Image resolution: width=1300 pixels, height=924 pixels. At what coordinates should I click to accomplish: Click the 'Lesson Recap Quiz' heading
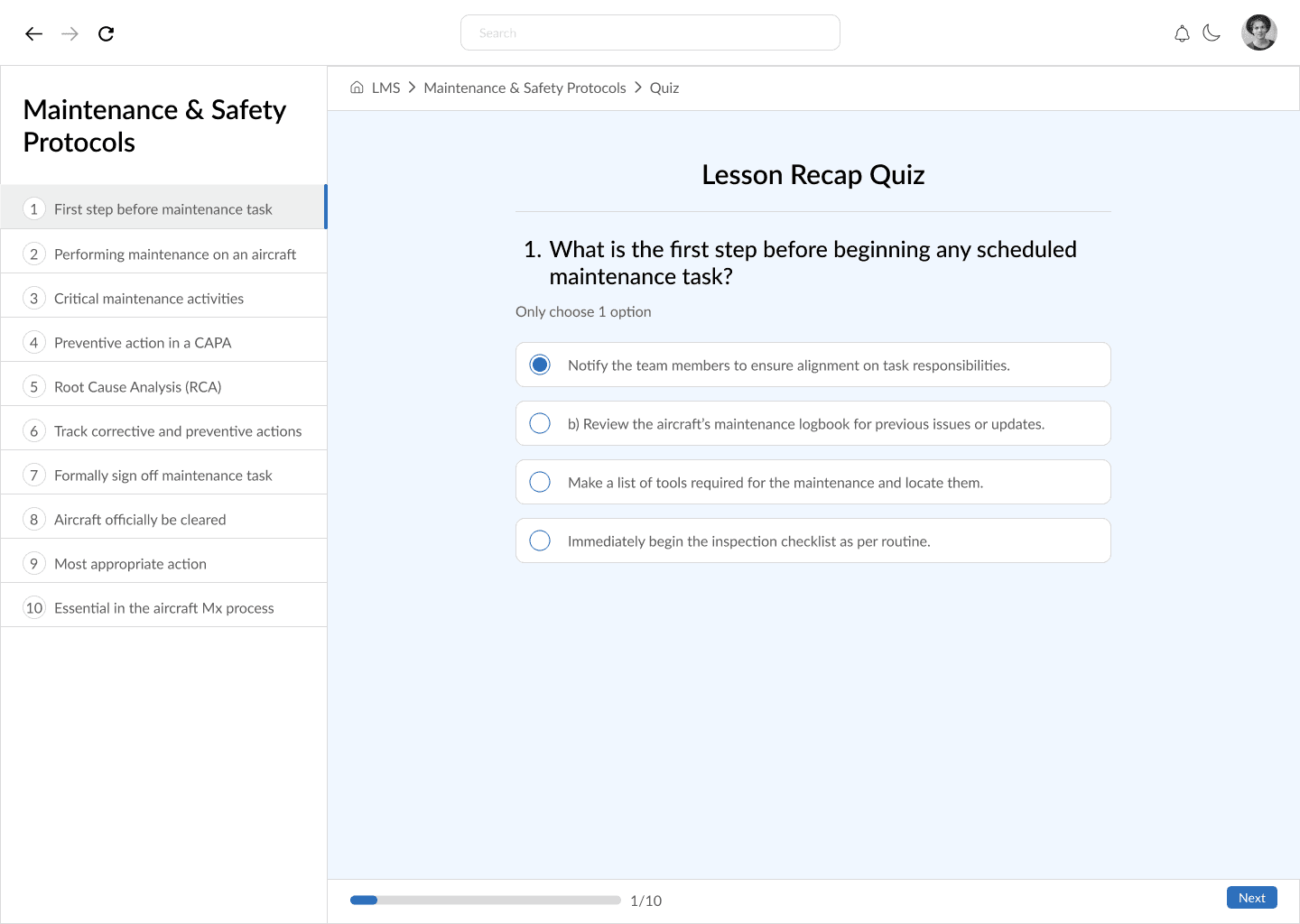click(813, 174)
